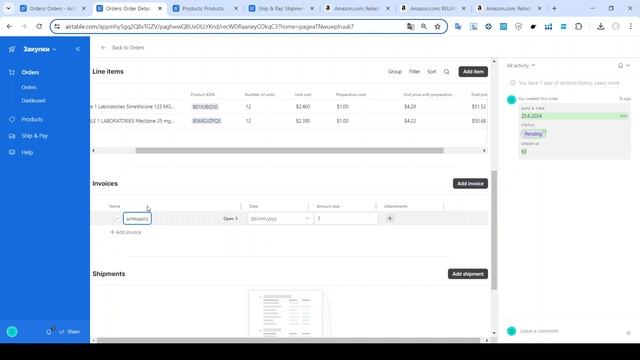640x360 pixels.
Task: Expand chevron next to activity bell
Action: (x=628, y=65)
